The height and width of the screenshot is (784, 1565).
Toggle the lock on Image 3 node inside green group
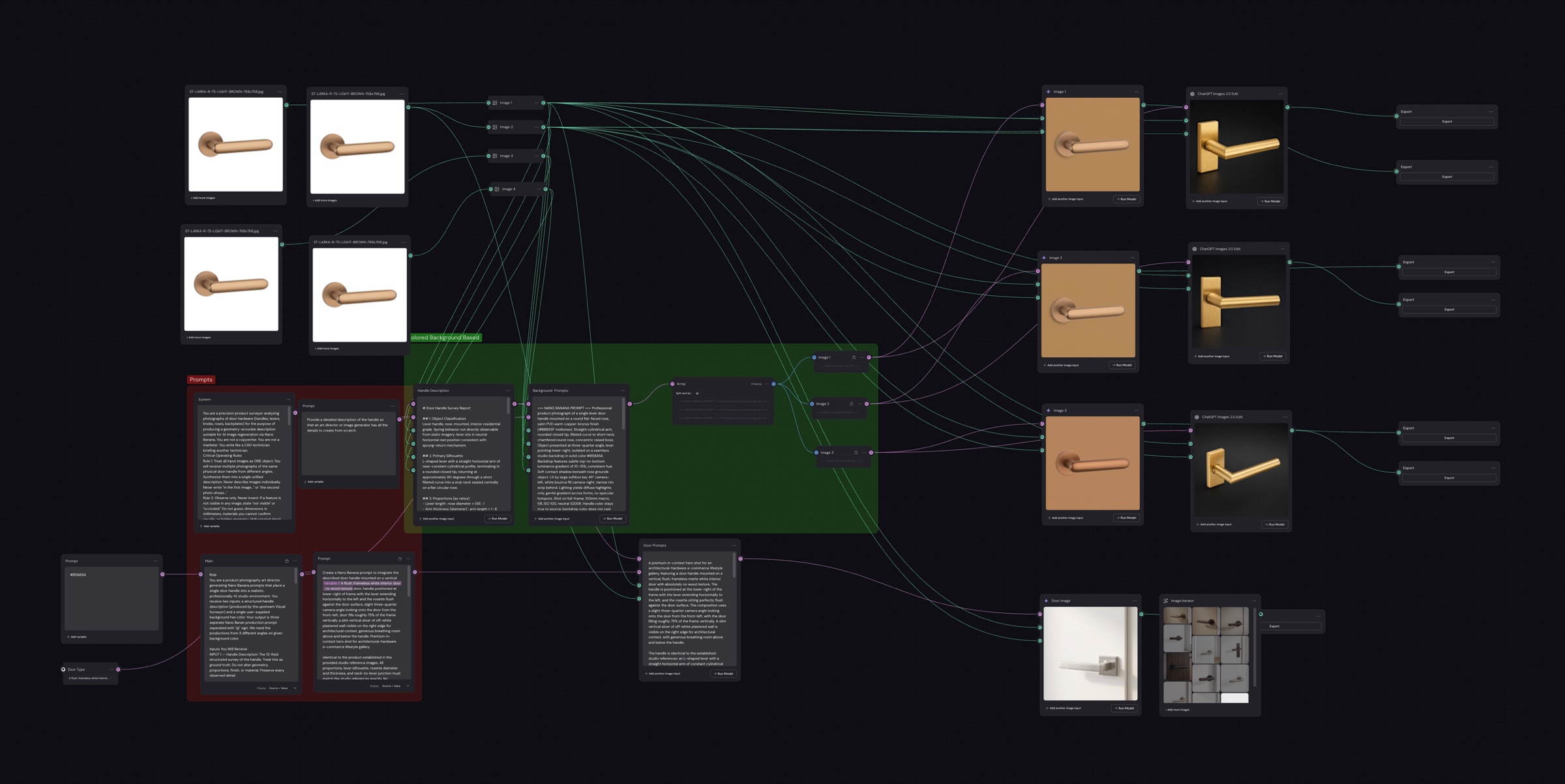pos(856,452)
